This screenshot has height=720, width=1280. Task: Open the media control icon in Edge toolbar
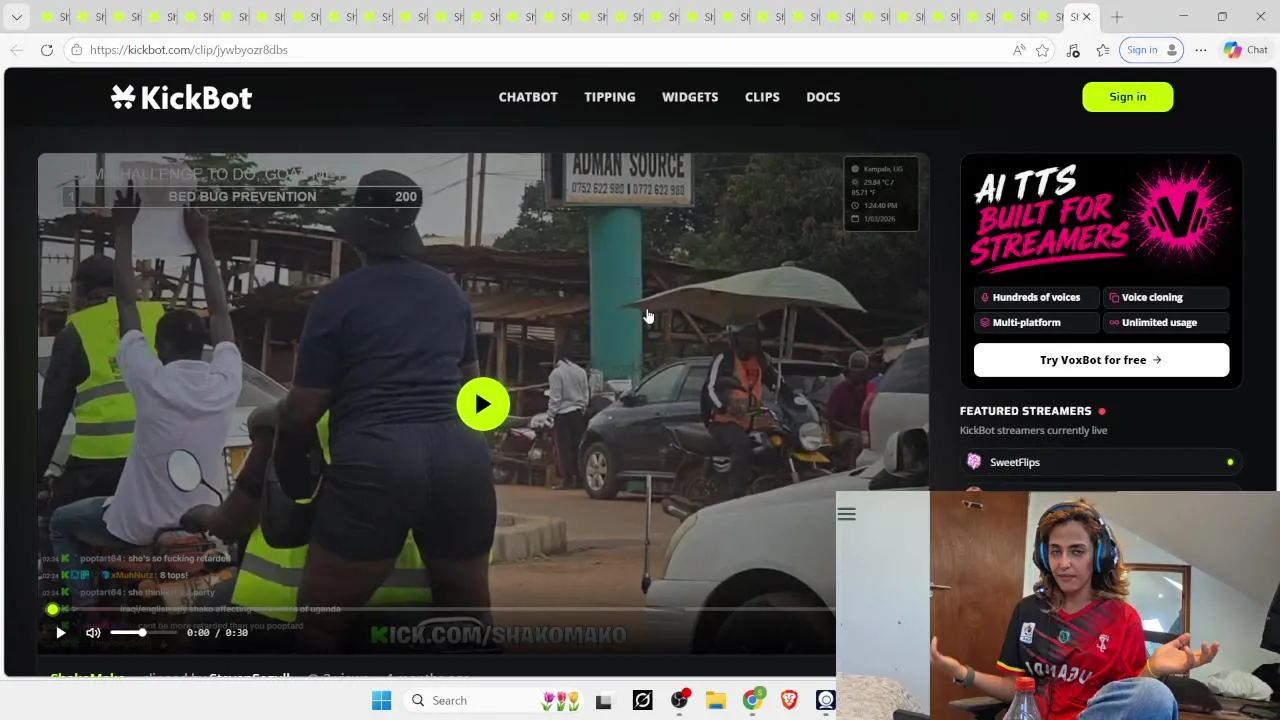click(x=1073, y=50)
